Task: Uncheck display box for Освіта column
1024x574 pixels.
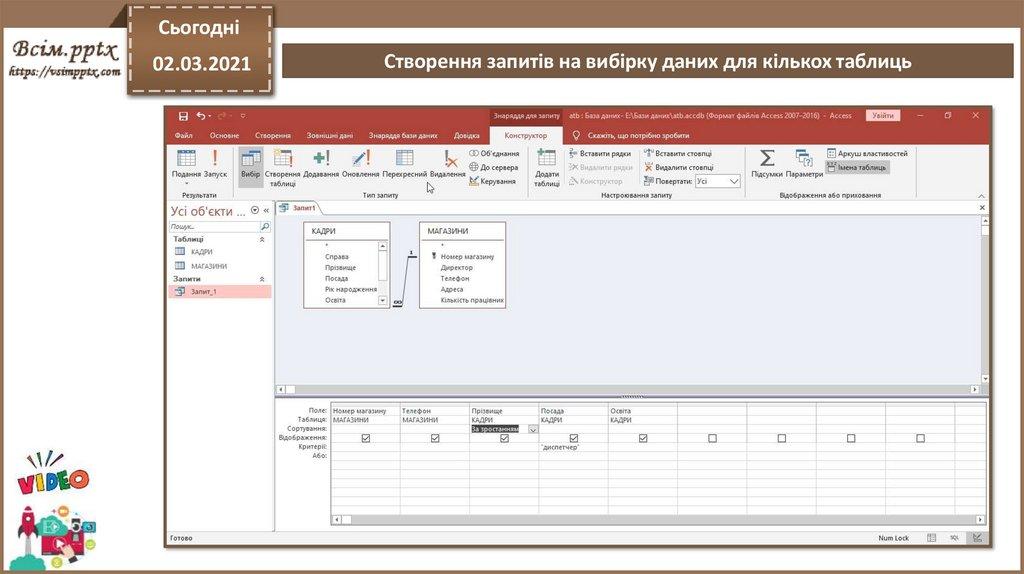Action: click(x=643, y=438)
